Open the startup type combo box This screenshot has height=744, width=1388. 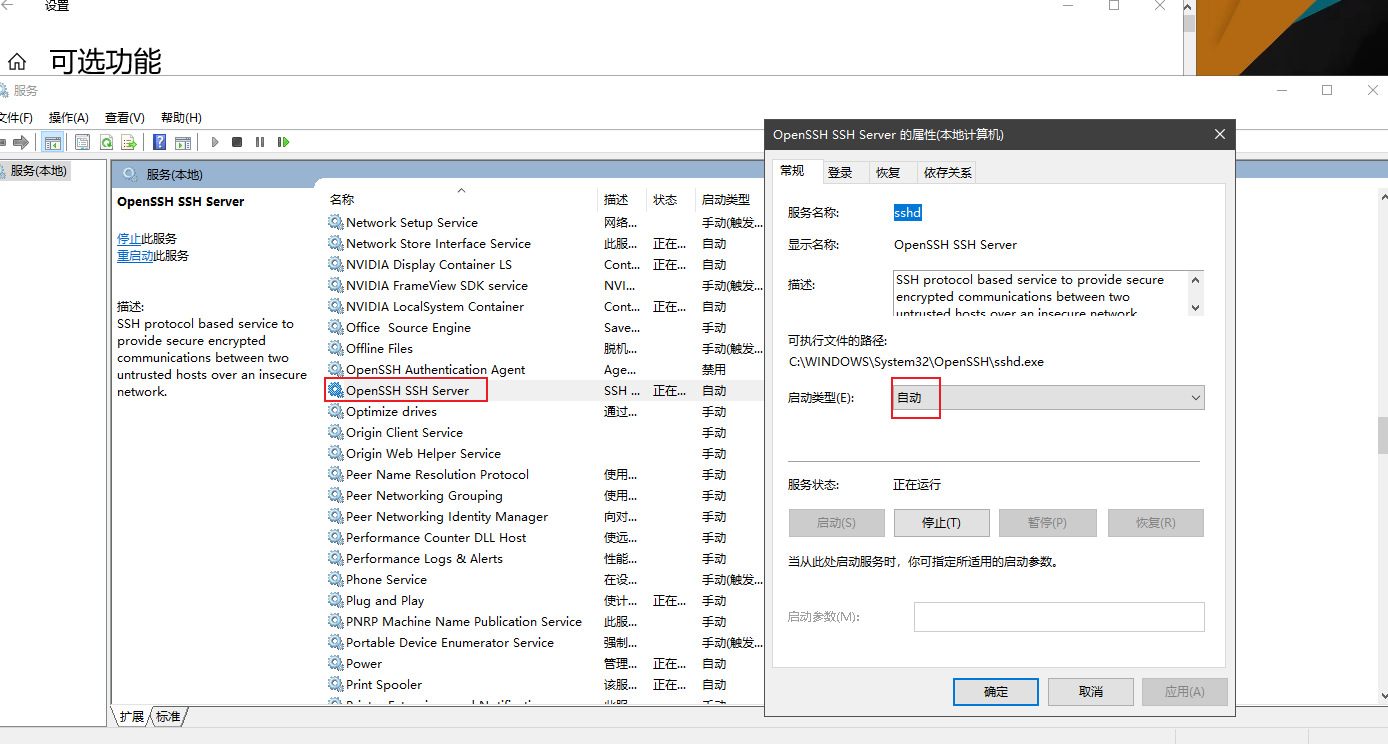[1048, 397]
